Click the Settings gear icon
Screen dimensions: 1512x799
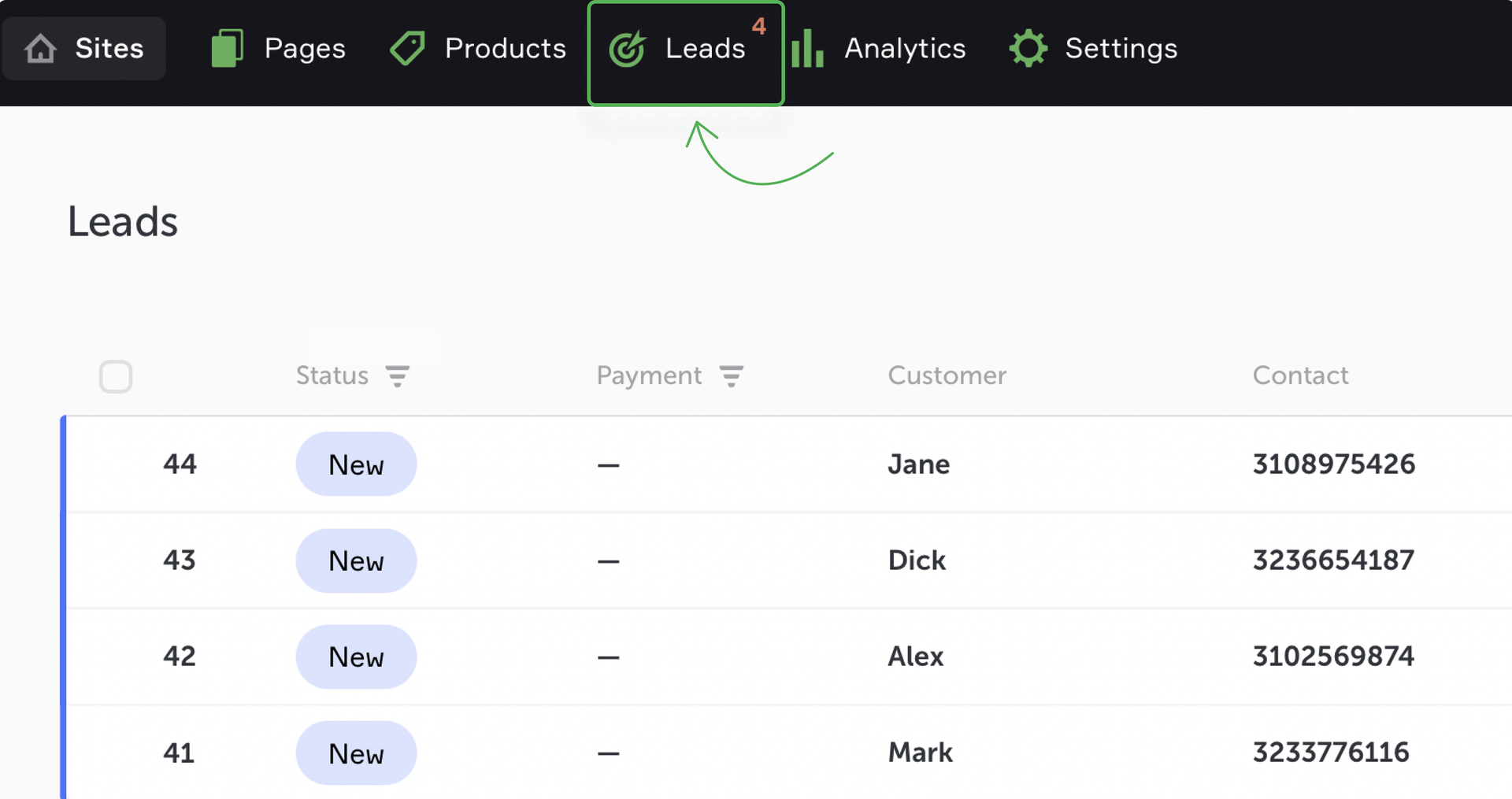1028,49
